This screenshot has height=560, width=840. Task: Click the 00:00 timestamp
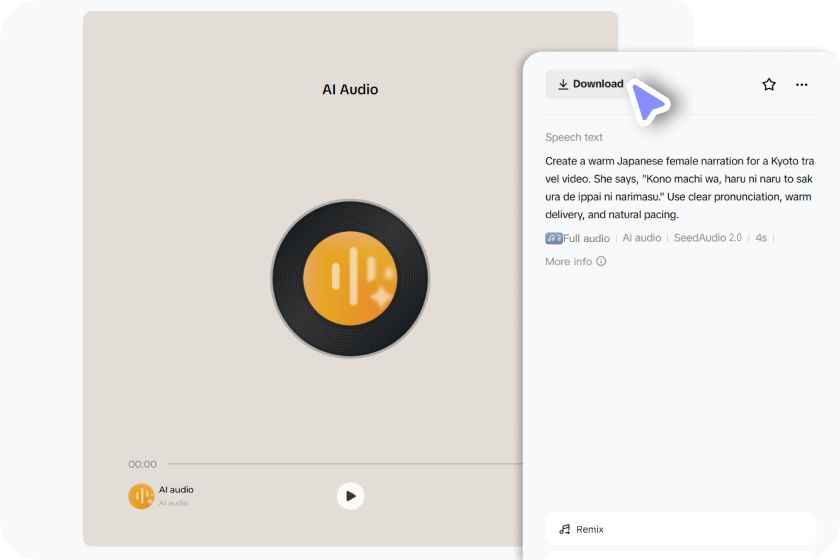pos(142,464)
